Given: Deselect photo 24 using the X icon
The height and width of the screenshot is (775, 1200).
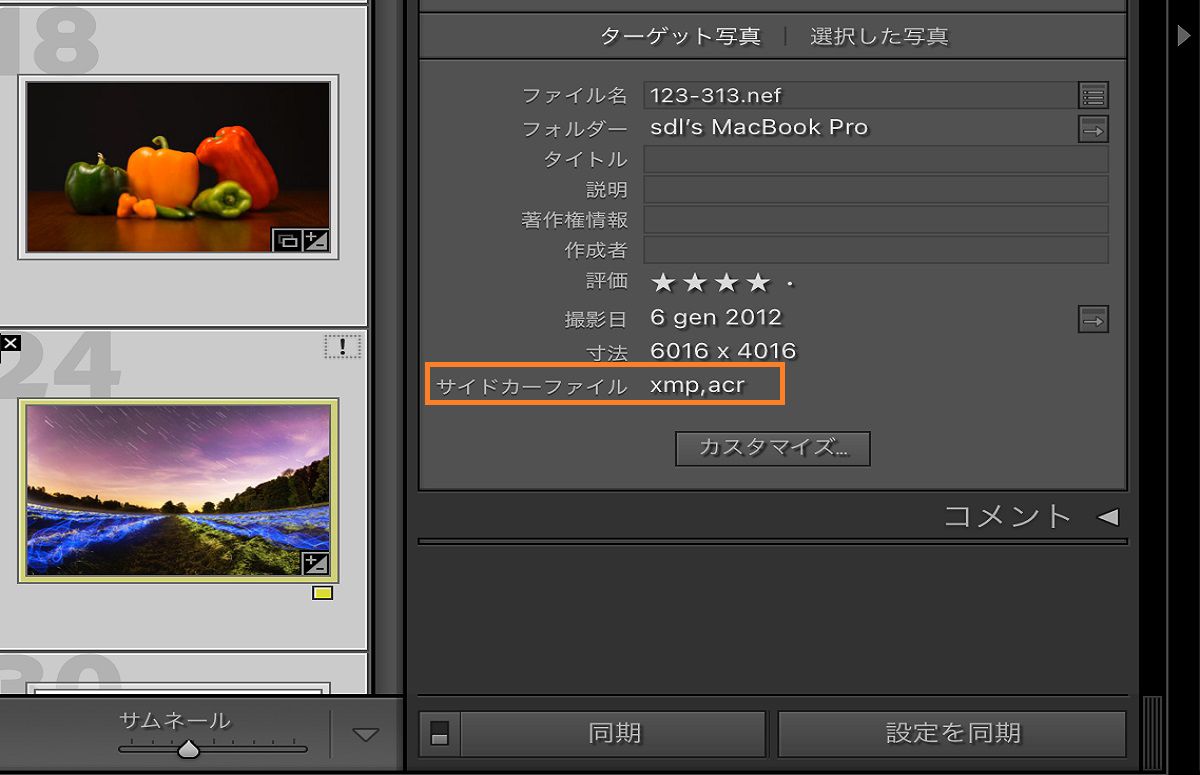Looking at the screenshot, I should coord(11,343).
